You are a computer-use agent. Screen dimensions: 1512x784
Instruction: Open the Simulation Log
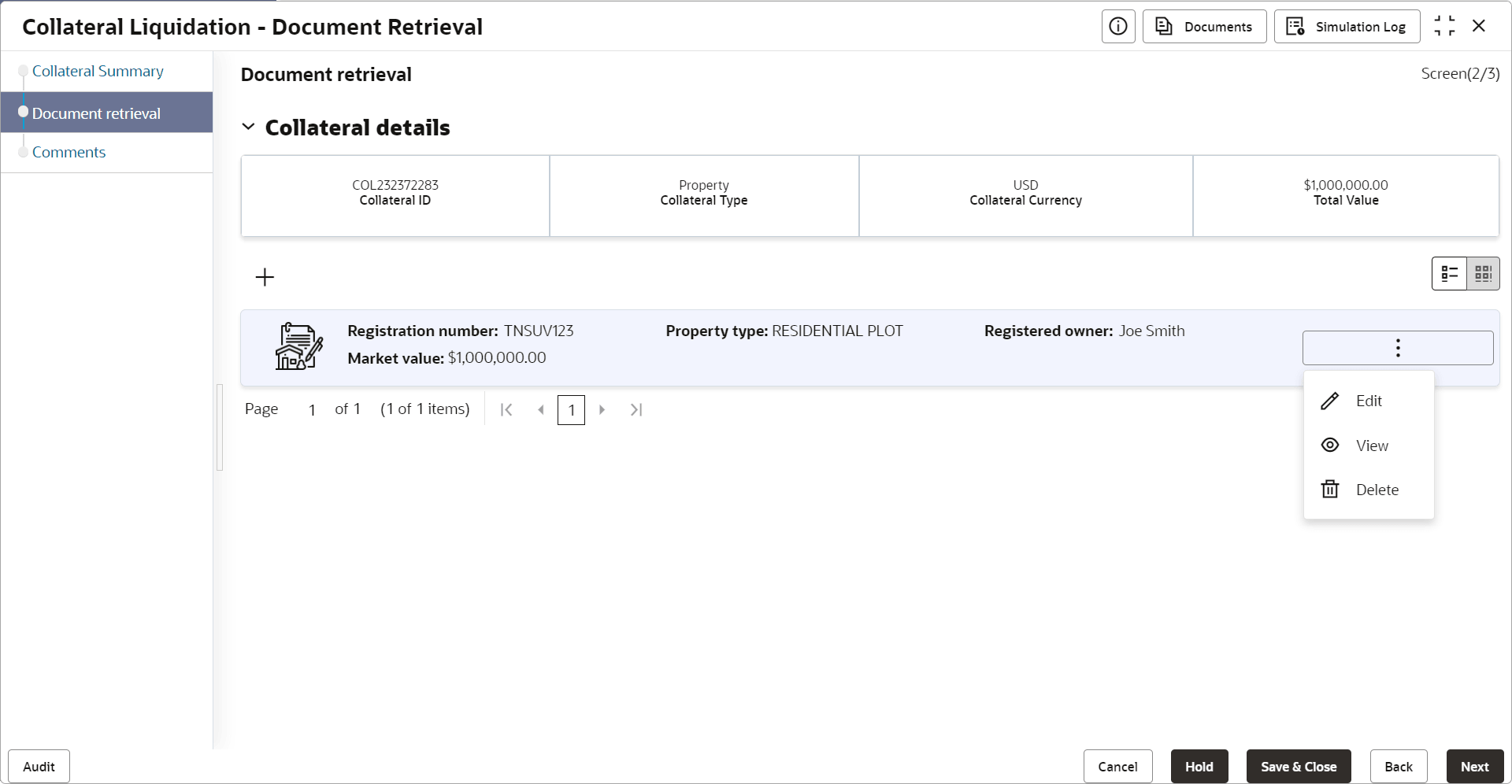(x=1347, y=27)
